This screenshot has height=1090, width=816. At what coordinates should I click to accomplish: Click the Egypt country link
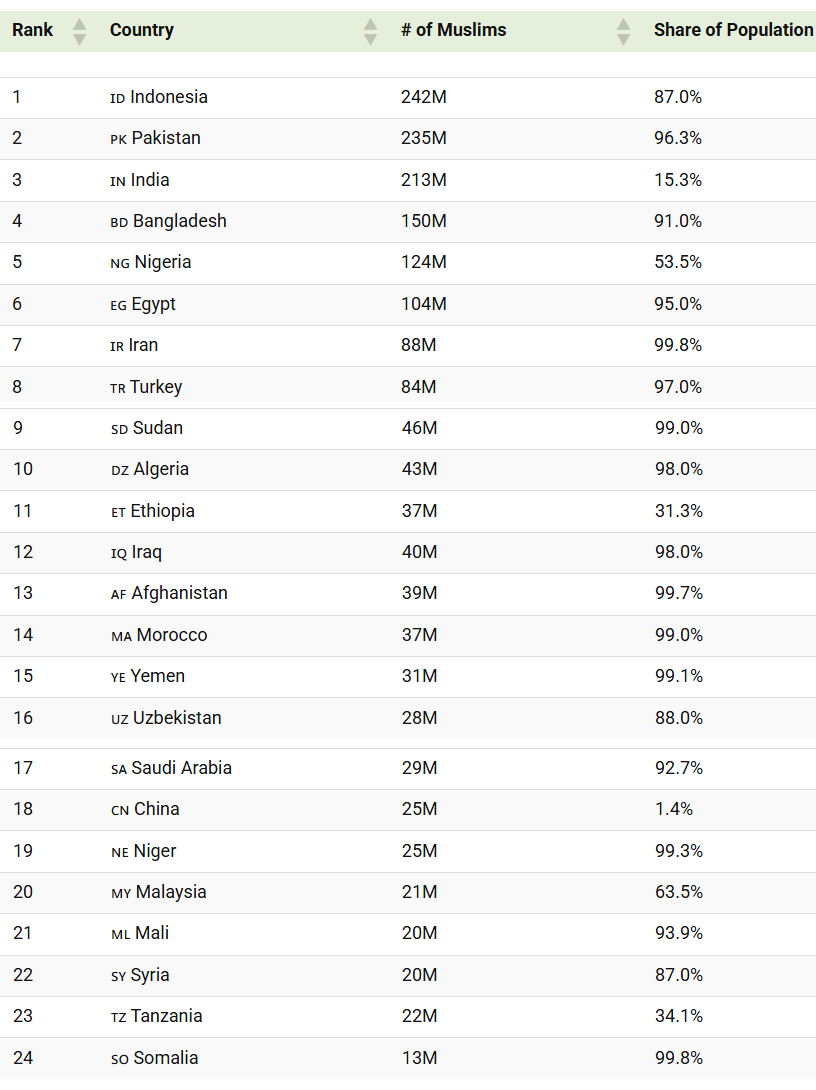tap(154, 304)
